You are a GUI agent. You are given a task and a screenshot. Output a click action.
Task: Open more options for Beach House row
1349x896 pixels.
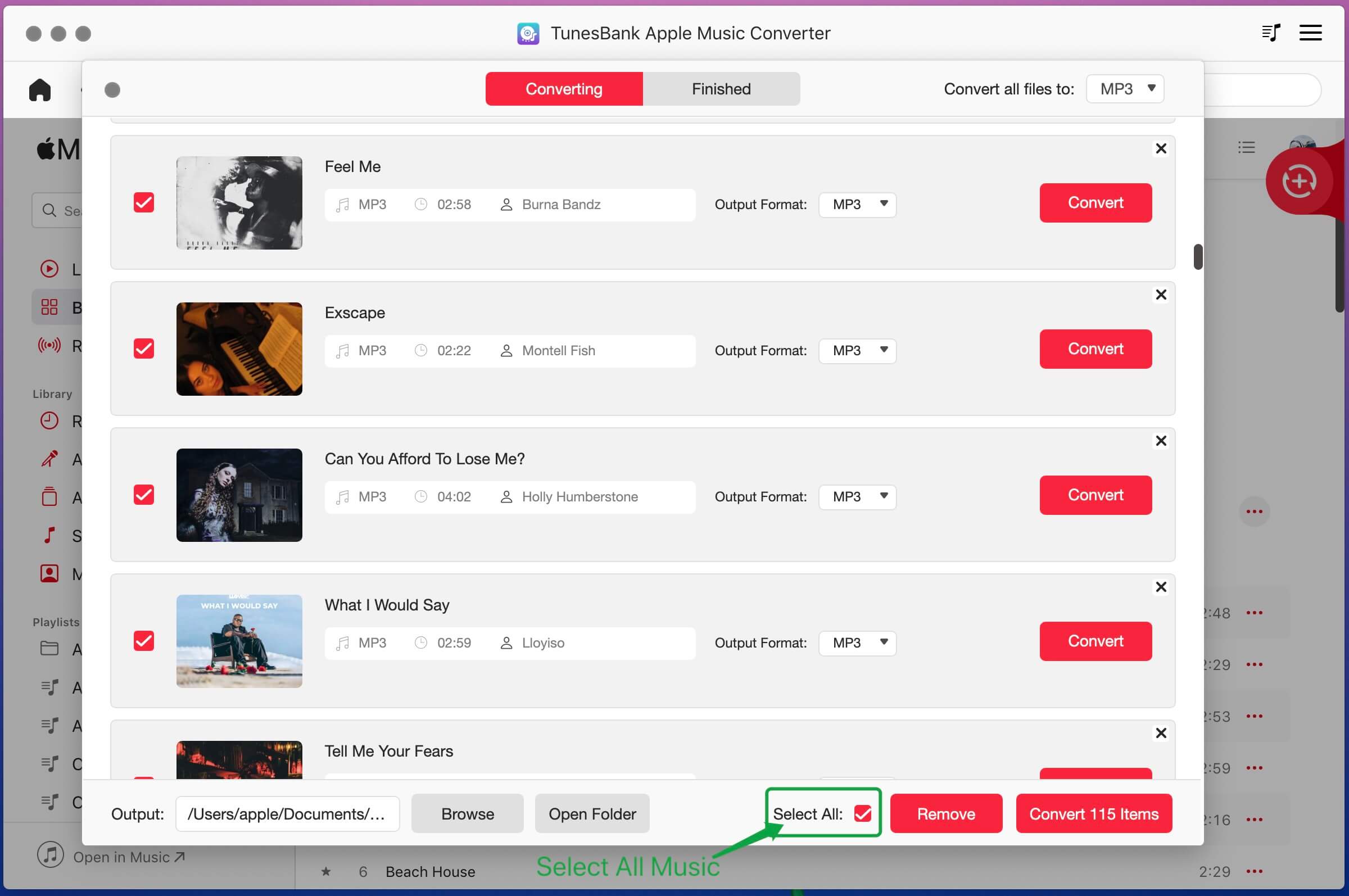(1255, 872)
